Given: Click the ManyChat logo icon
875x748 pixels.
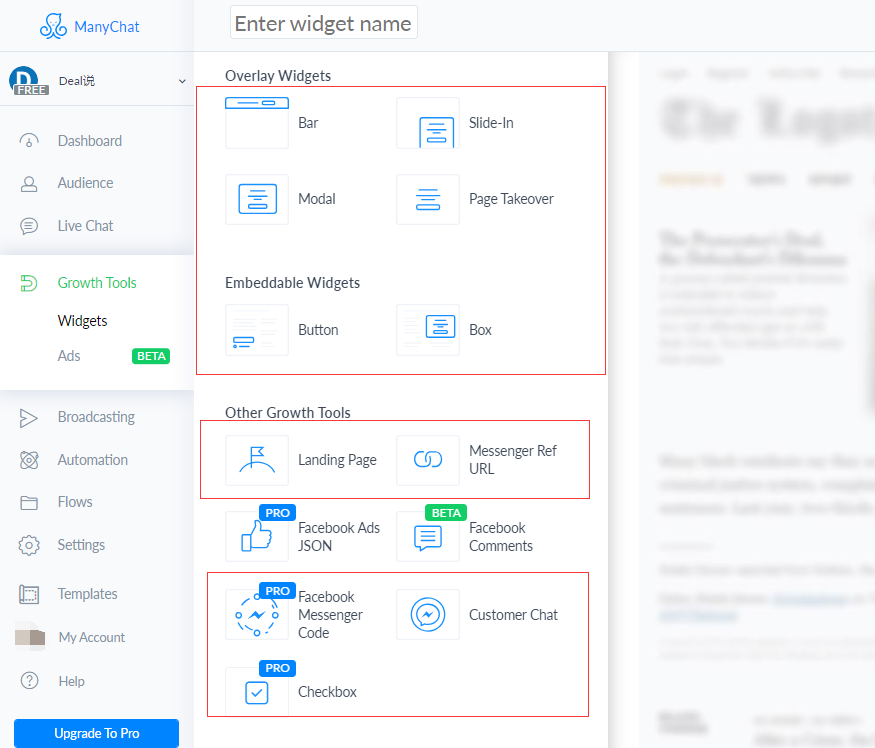Looking at the screenshot, I should [x=54, y=26].
